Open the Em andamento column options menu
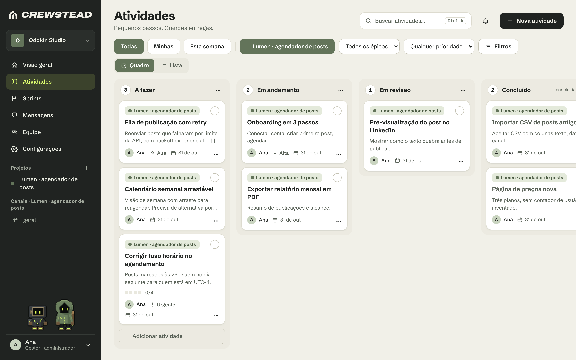Viewport: 576px width, 360px height. click(x=341, y=90)
